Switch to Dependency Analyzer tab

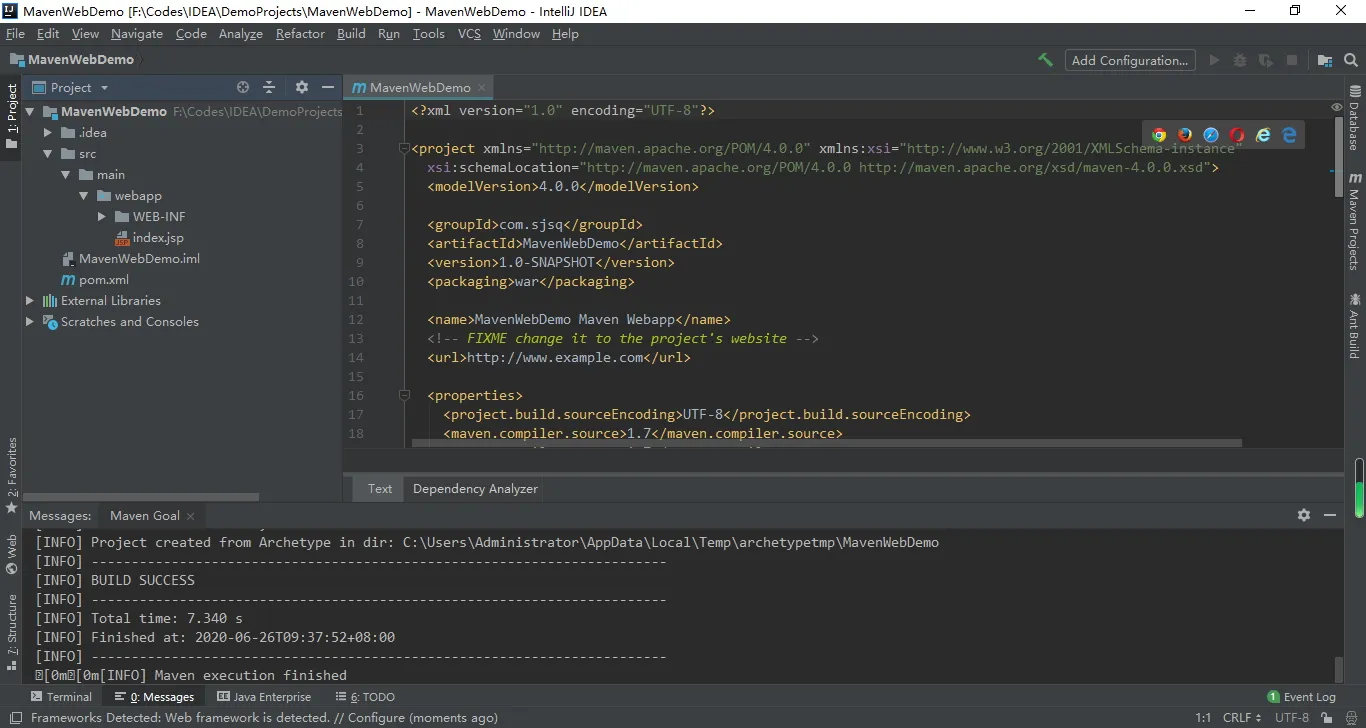(475, 489)
